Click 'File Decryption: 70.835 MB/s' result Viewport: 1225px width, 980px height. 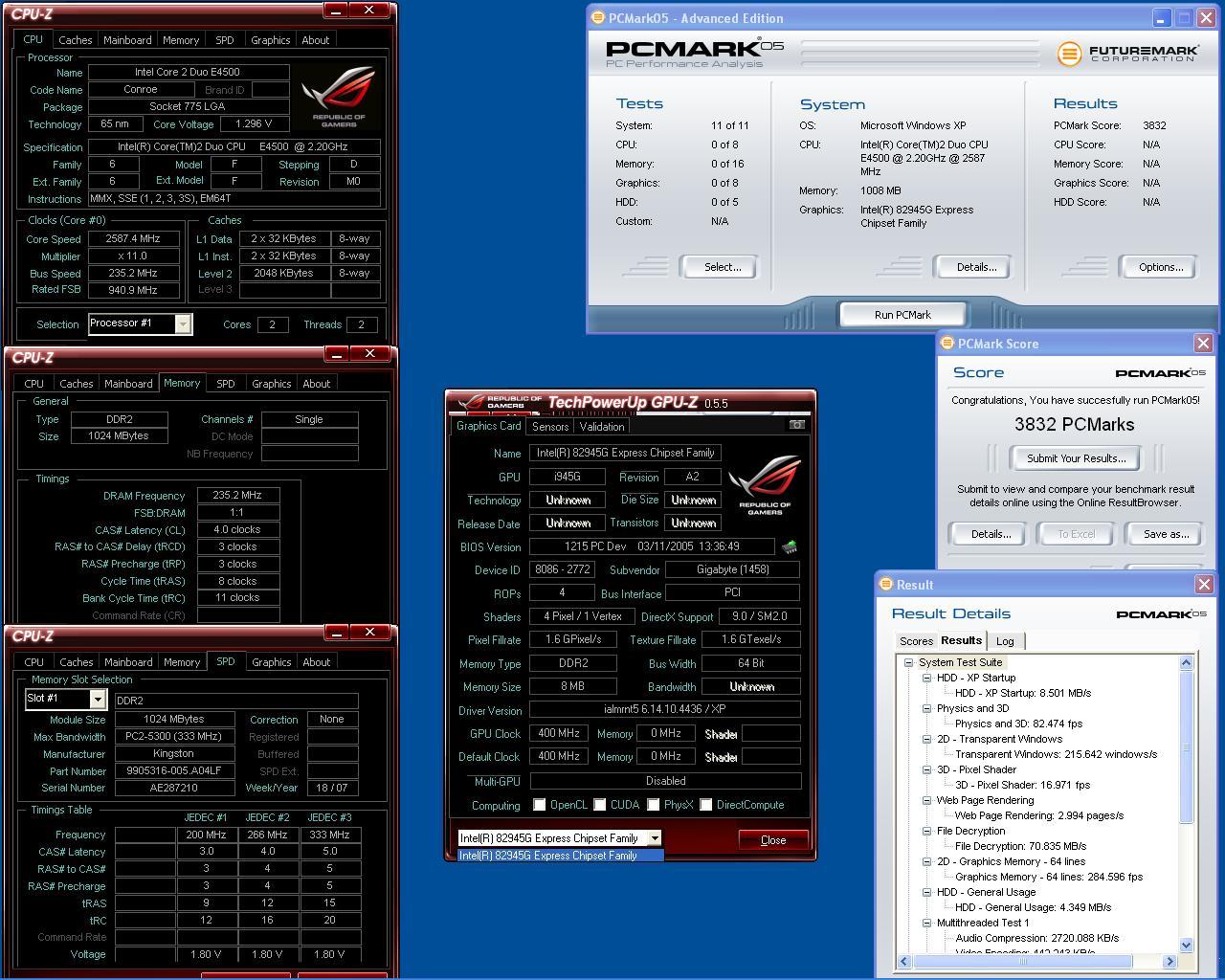click(1020, 846)
